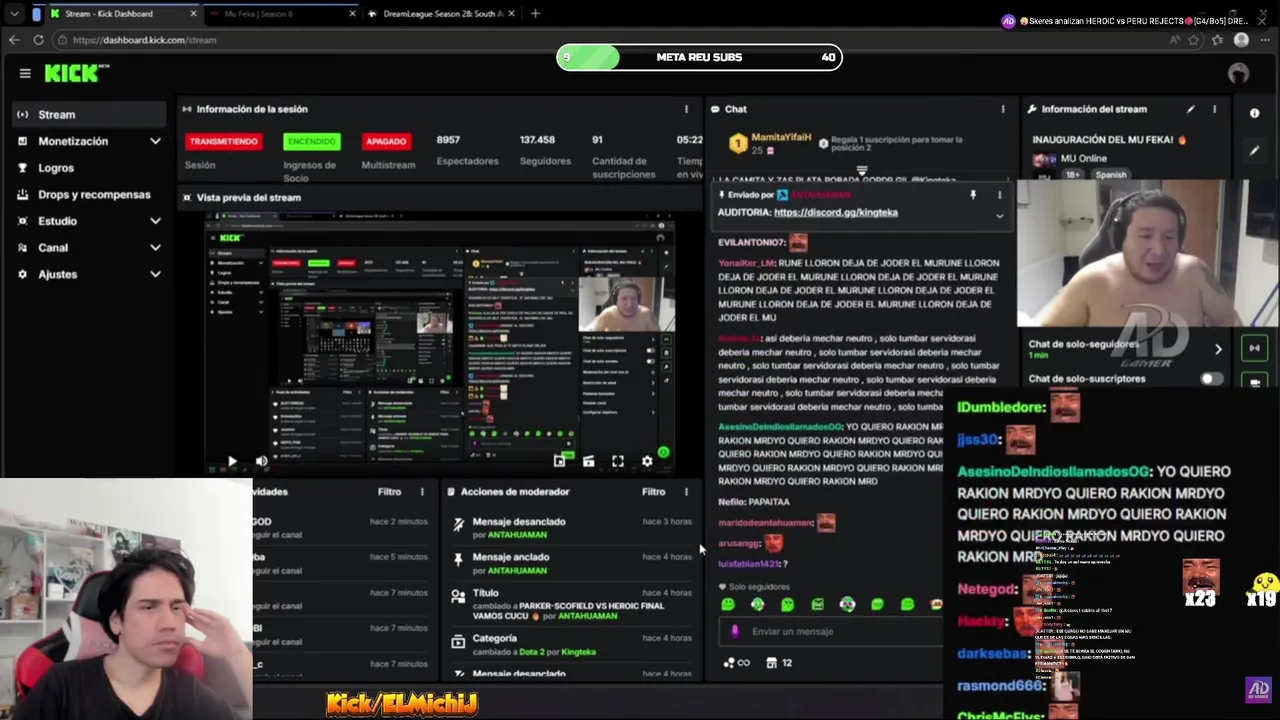
Task: Click Mensaje anclado moderator action
Action: tap(571, 563)
